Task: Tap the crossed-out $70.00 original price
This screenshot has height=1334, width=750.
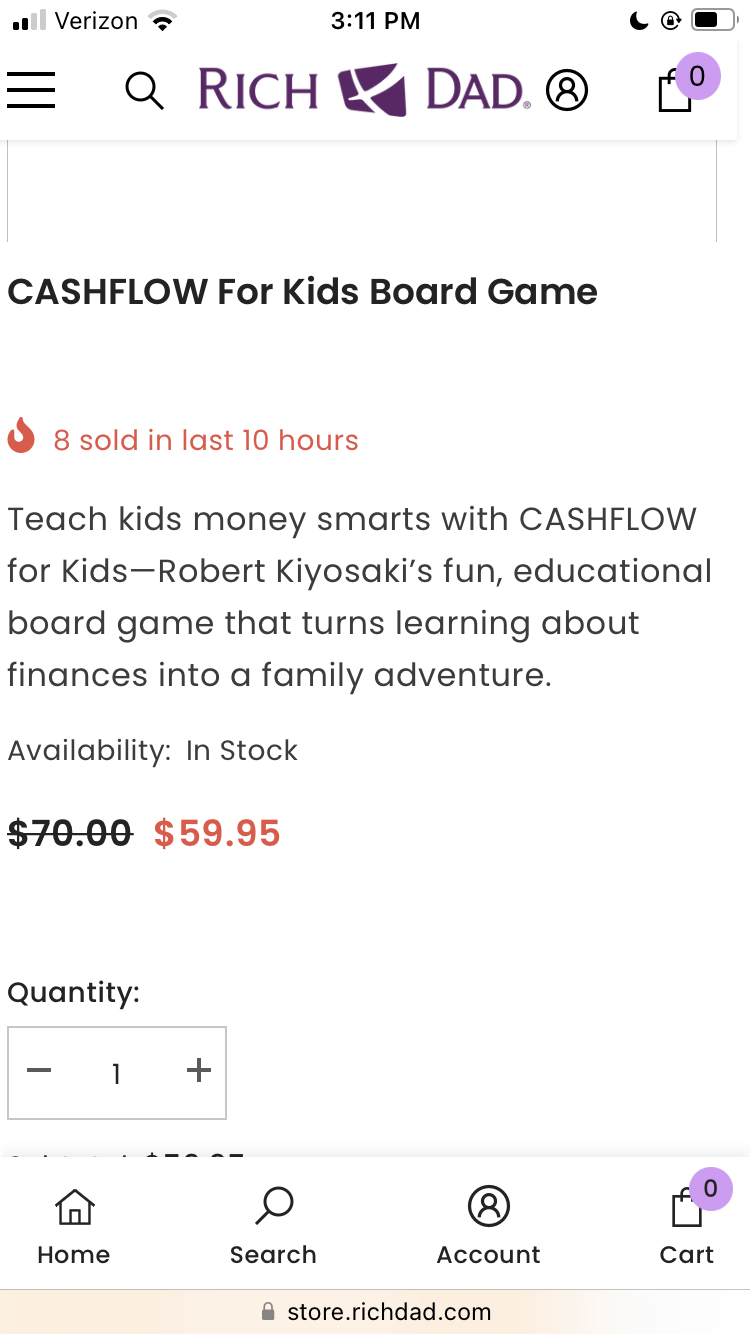Action: coord(70,833)
